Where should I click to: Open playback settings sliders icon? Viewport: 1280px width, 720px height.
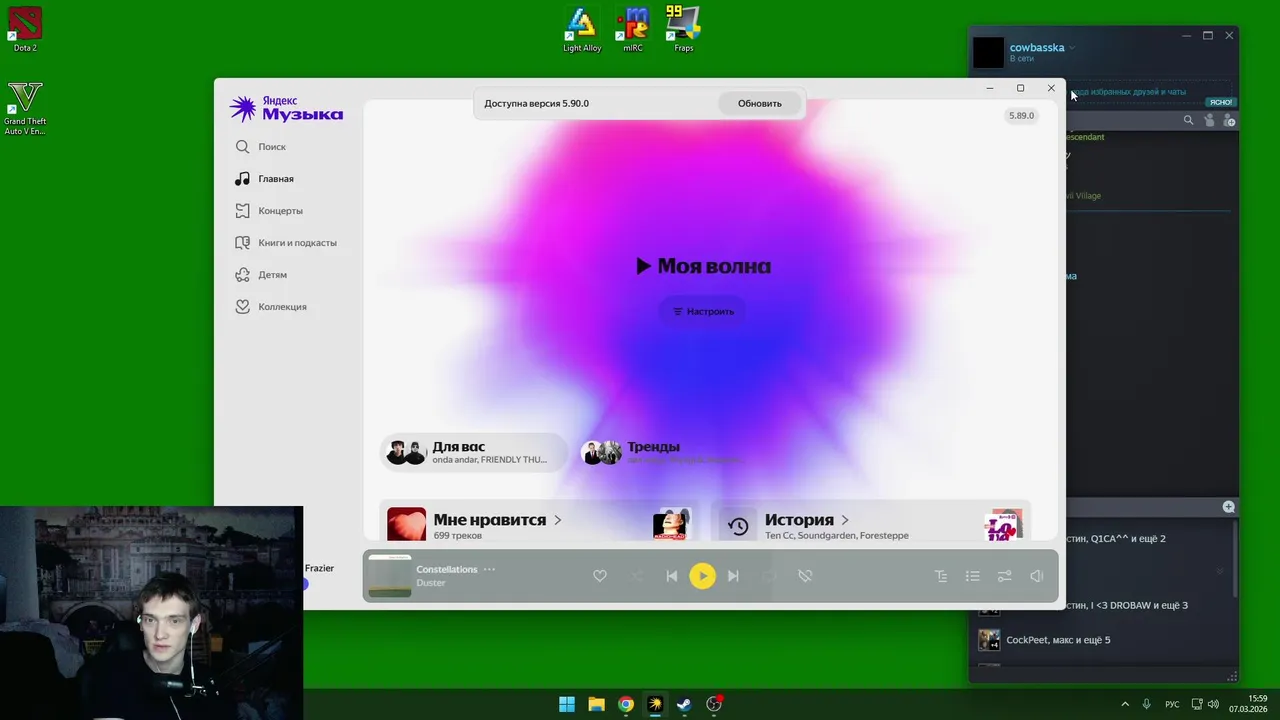[1005, 576]
